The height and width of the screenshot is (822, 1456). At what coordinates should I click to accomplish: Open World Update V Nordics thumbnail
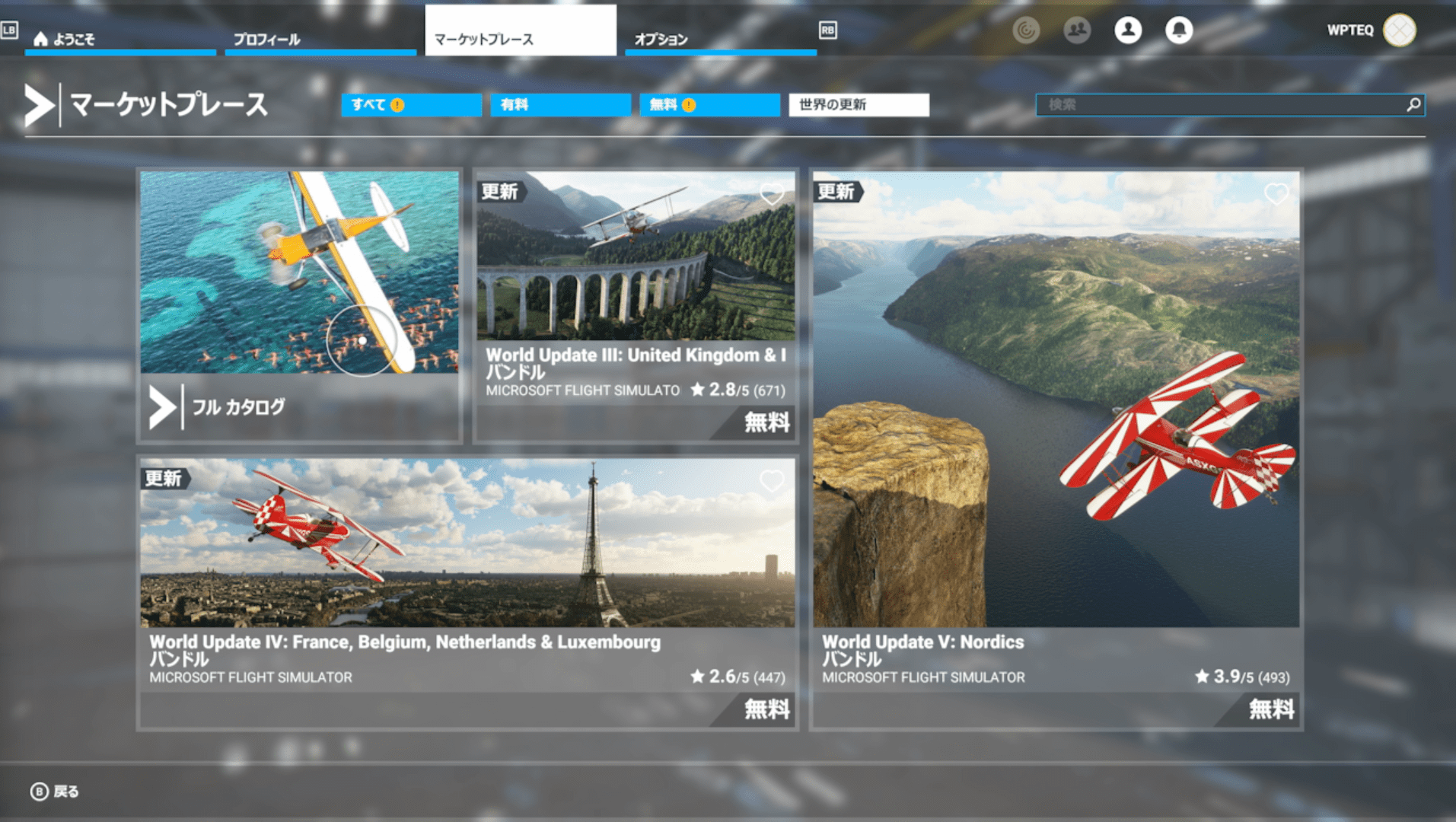pos(1056,400)
